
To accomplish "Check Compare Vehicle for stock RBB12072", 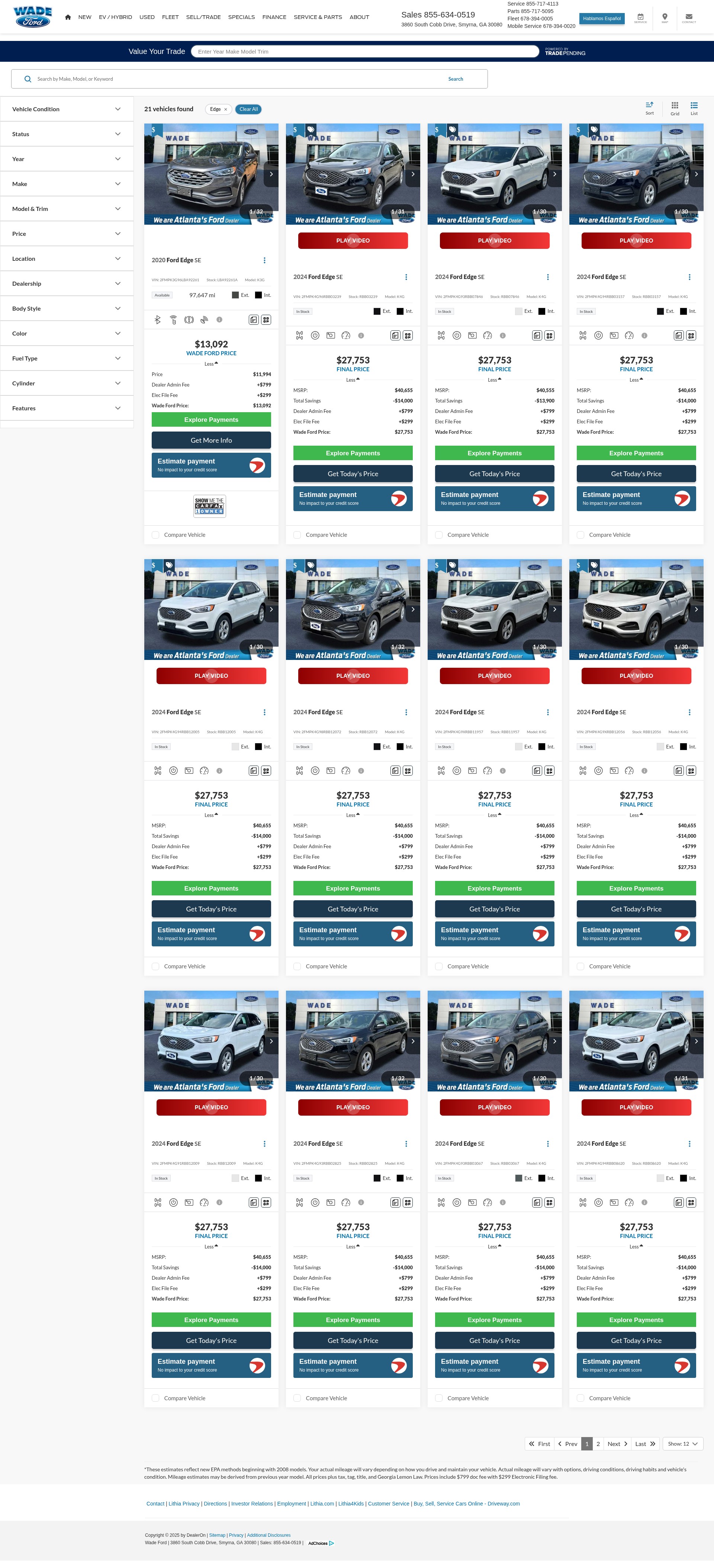I will [297, 966].
